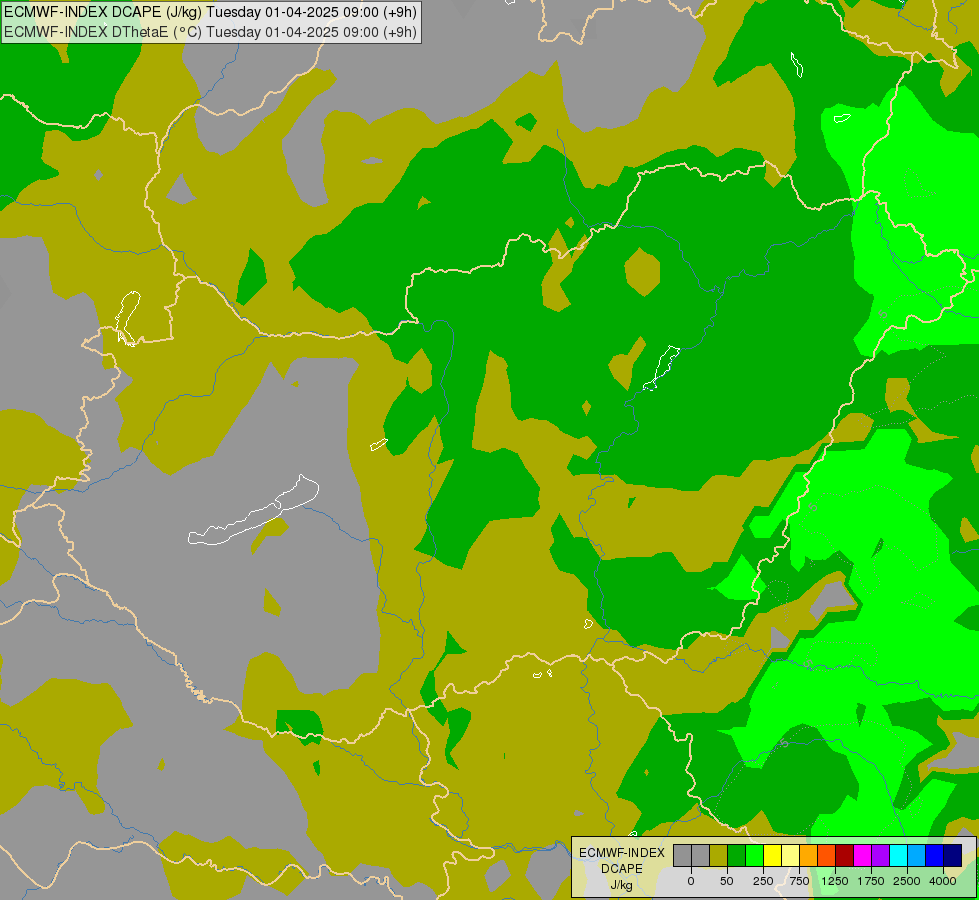Screen dimensions: 979x900
Task: Click the legend label 'ECMWF-INDEX'
Action: pyautogui.click(x=621, y=853)
